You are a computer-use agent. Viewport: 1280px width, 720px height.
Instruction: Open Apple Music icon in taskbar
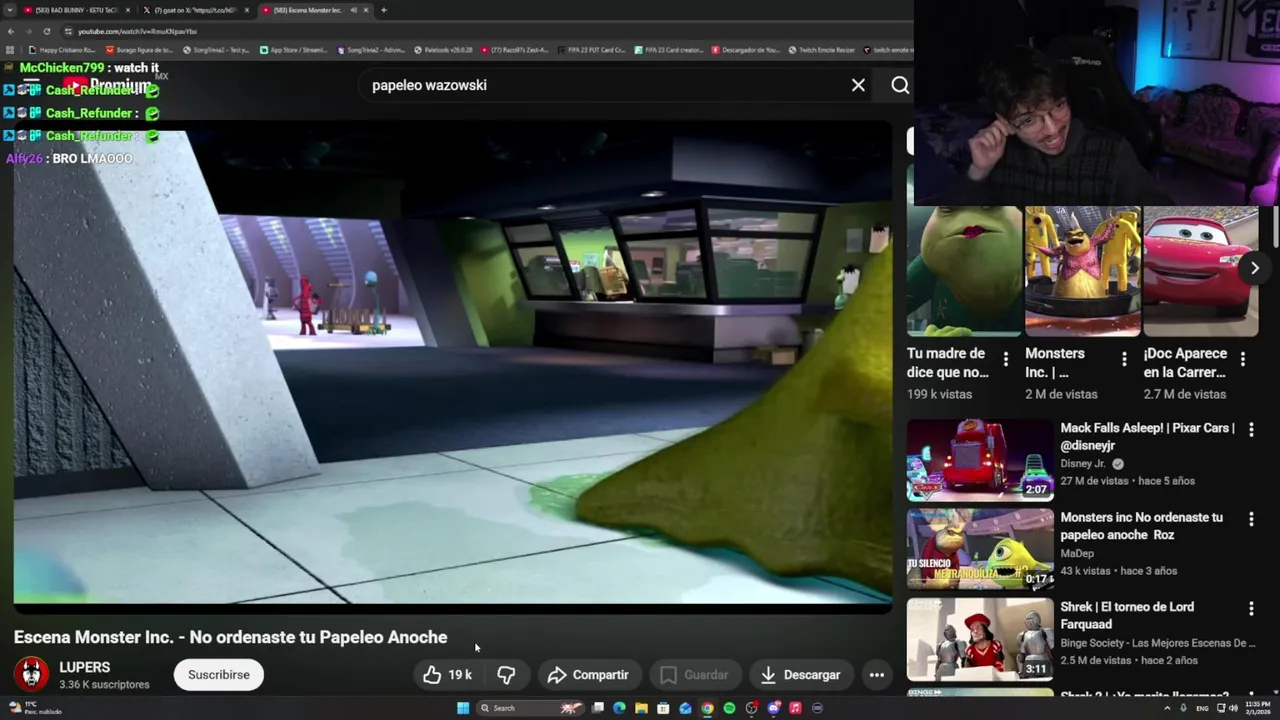[x=795, y=708]
